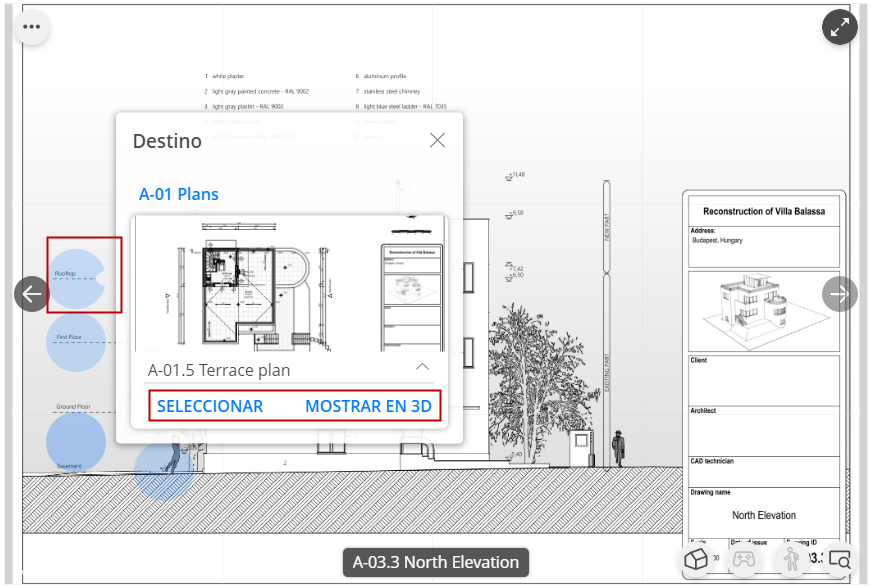Tap the First Floor blue hotspot marker

click(x=76, y=342)
